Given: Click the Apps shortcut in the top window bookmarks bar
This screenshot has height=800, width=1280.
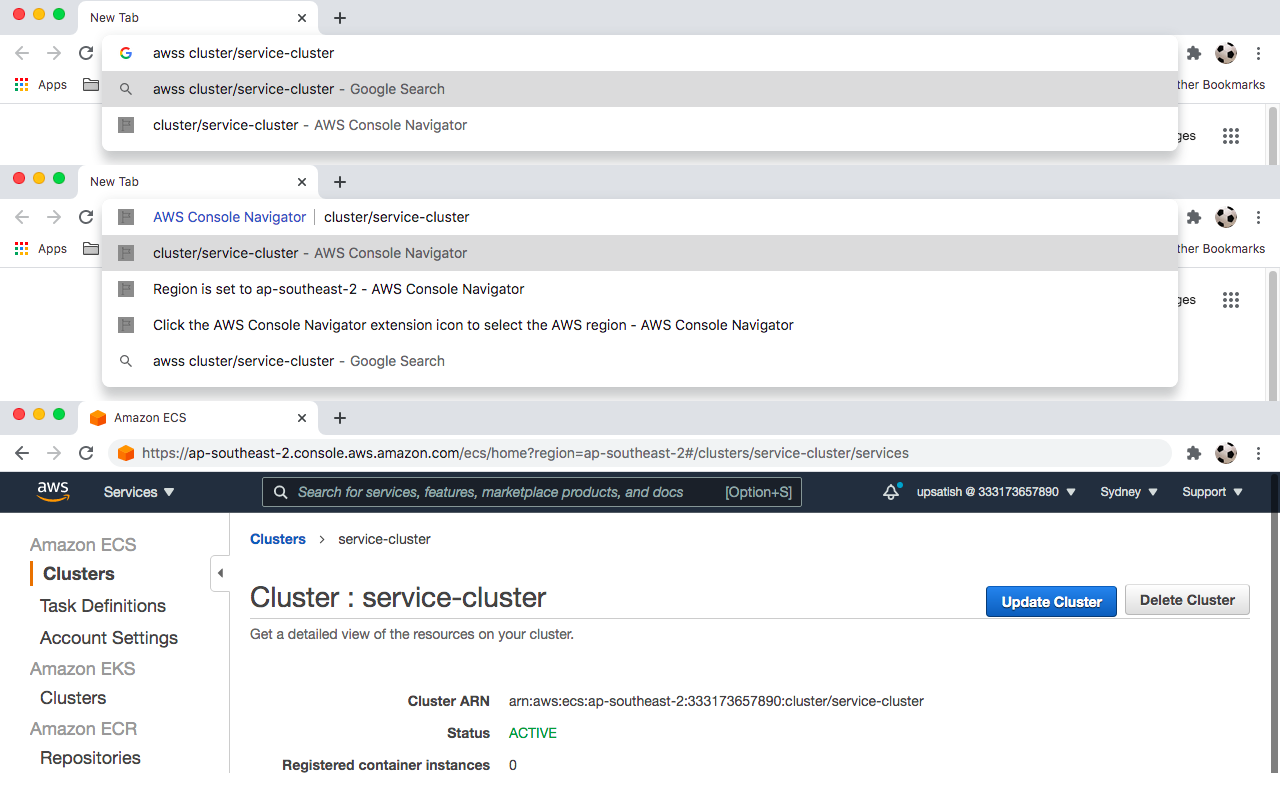Looking at the screenshot, I should [41, 85].
